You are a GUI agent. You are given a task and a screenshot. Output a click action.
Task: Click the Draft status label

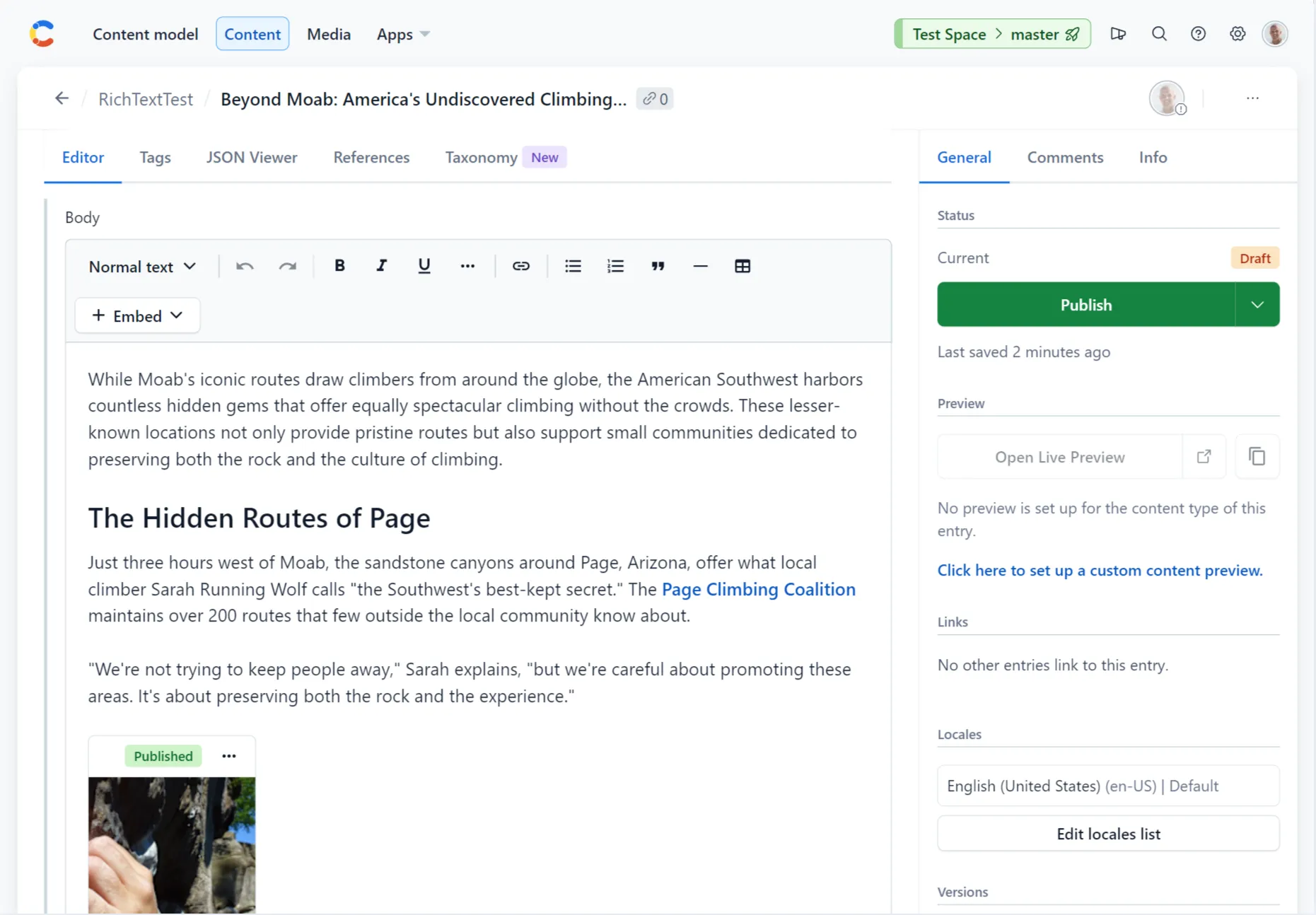[x=1254, y=258]
